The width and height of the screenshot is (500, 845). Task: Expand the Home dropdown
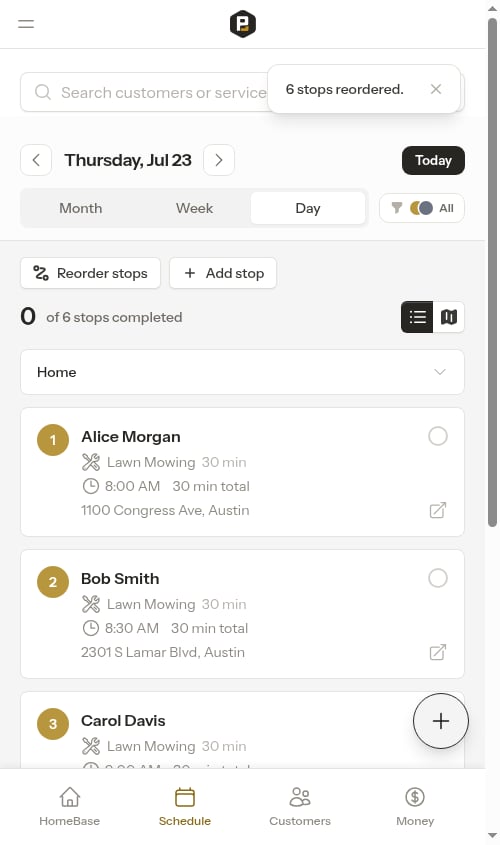242,372
